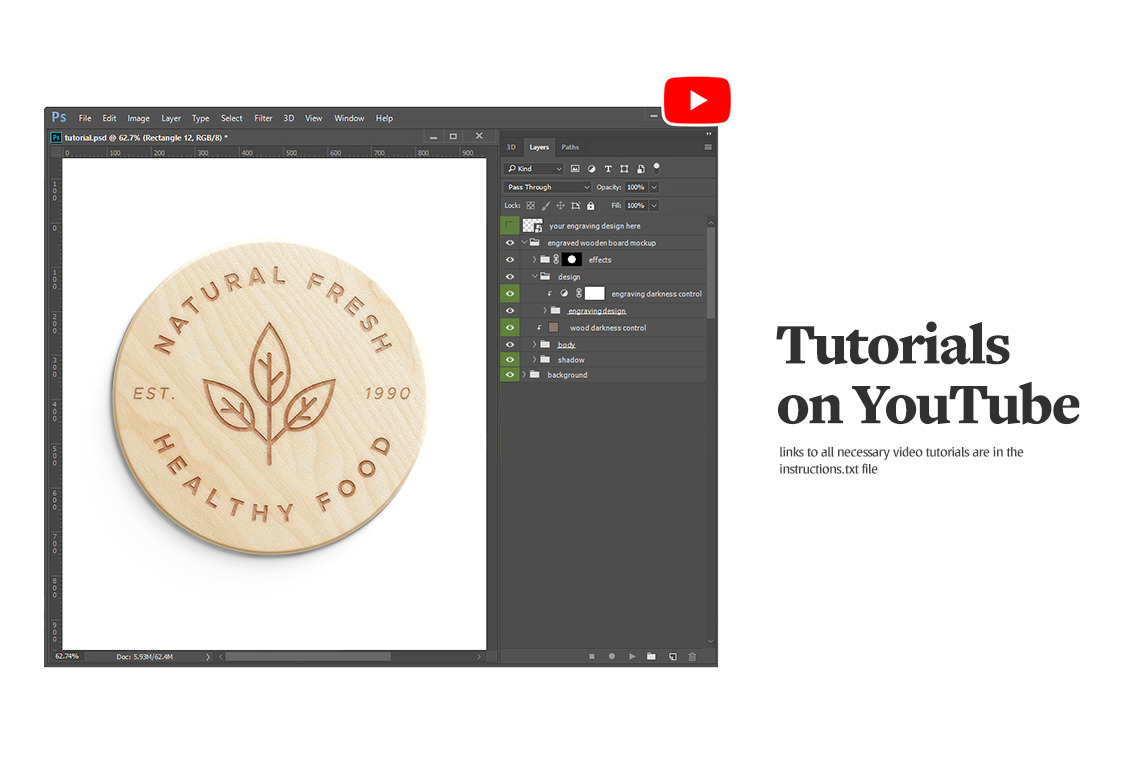Open the Layers panel hamburger menu
This screenshot has width=1138, height=759.
click(x=708, y=147)
